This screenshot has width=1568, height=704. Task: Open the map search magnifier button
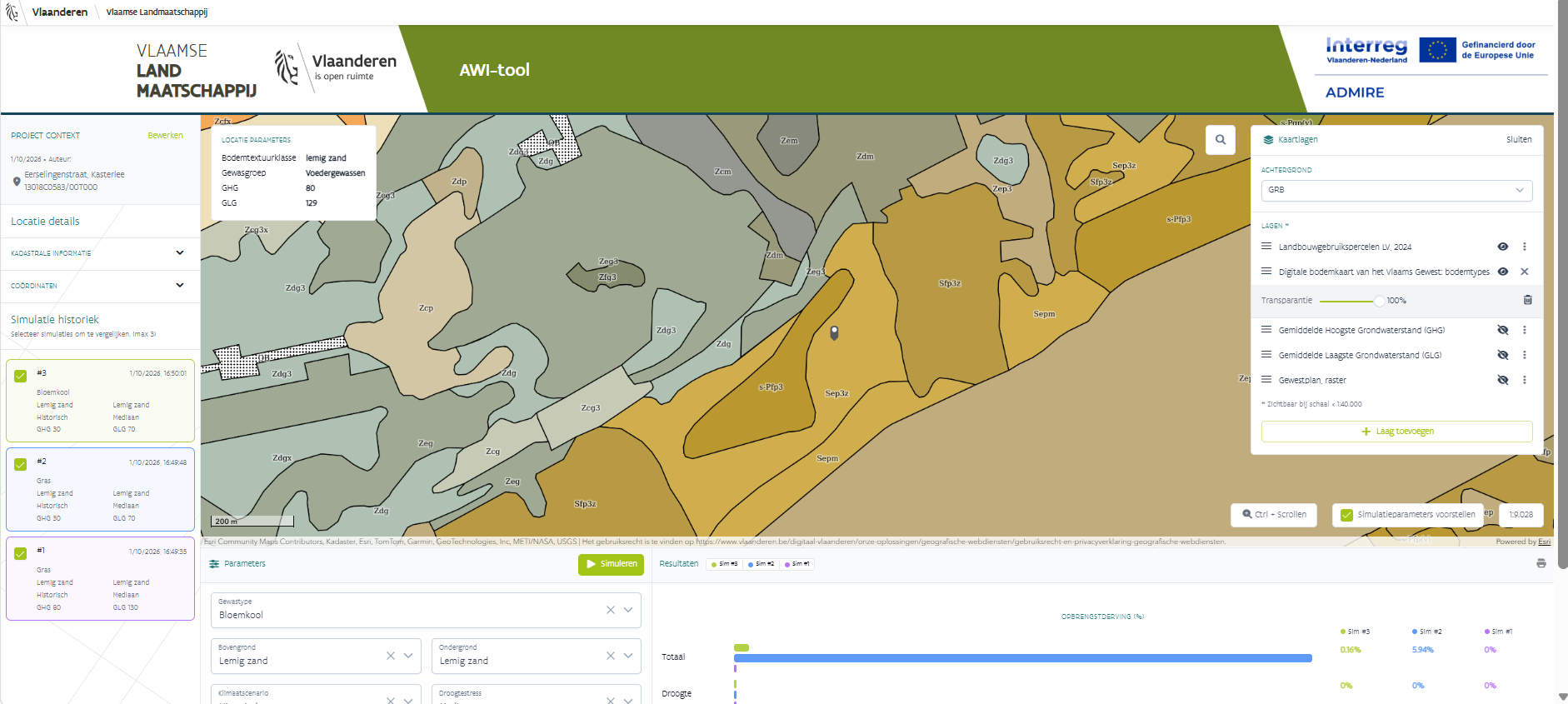pos(1221,140)
